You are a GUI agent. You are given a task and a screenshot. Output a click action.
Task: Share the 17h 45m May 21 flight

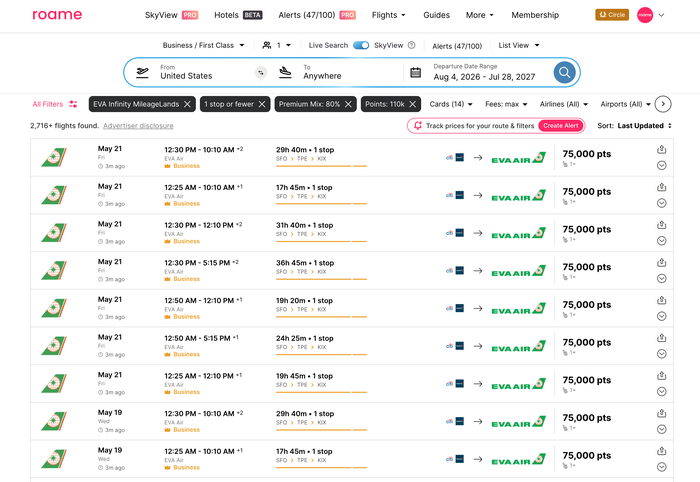click(x=662, y=187)
